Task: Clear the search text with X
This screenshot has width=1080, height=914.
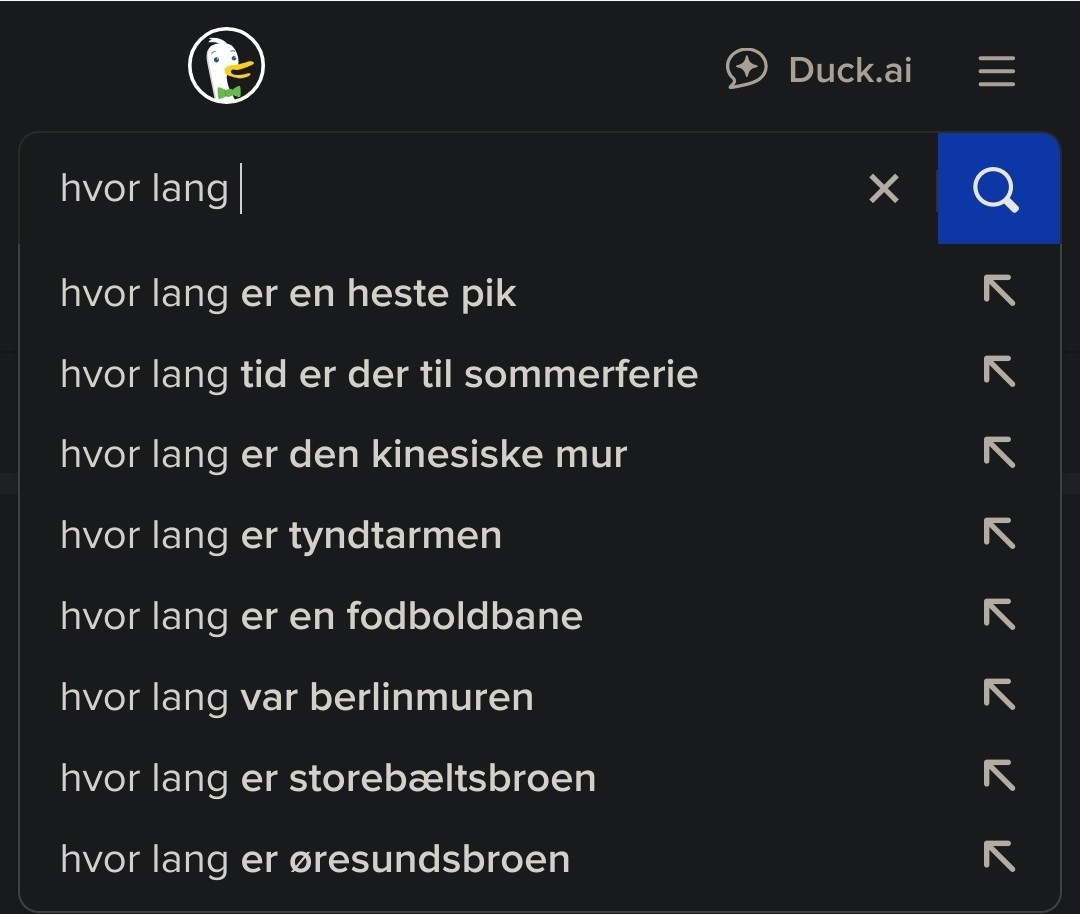Action: [x=884, y=188]
